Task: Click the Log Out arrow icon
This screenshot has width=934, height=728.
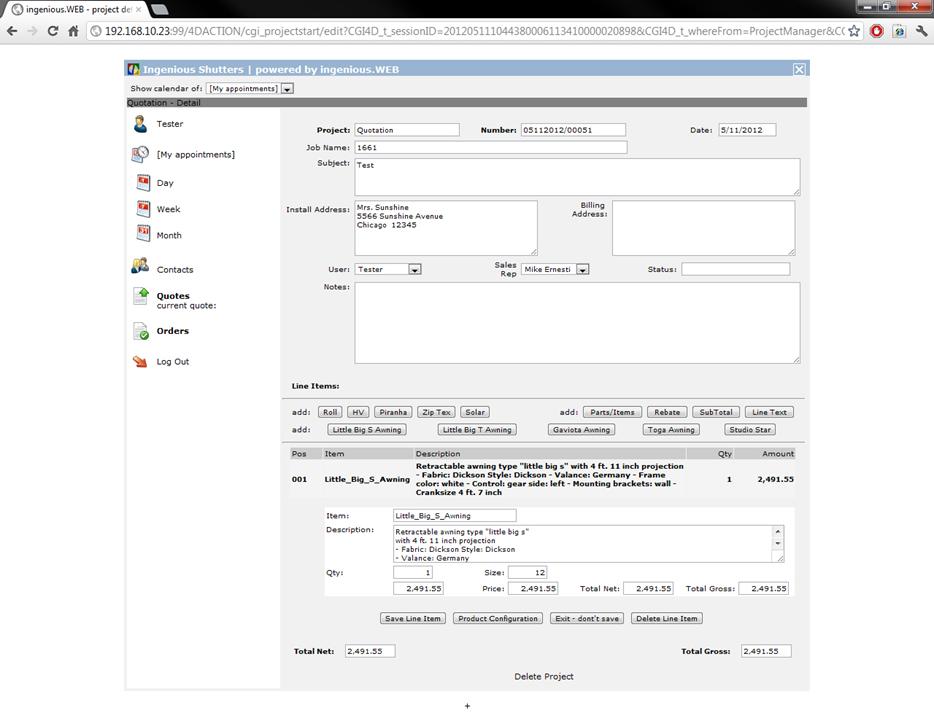Action: 141,361
